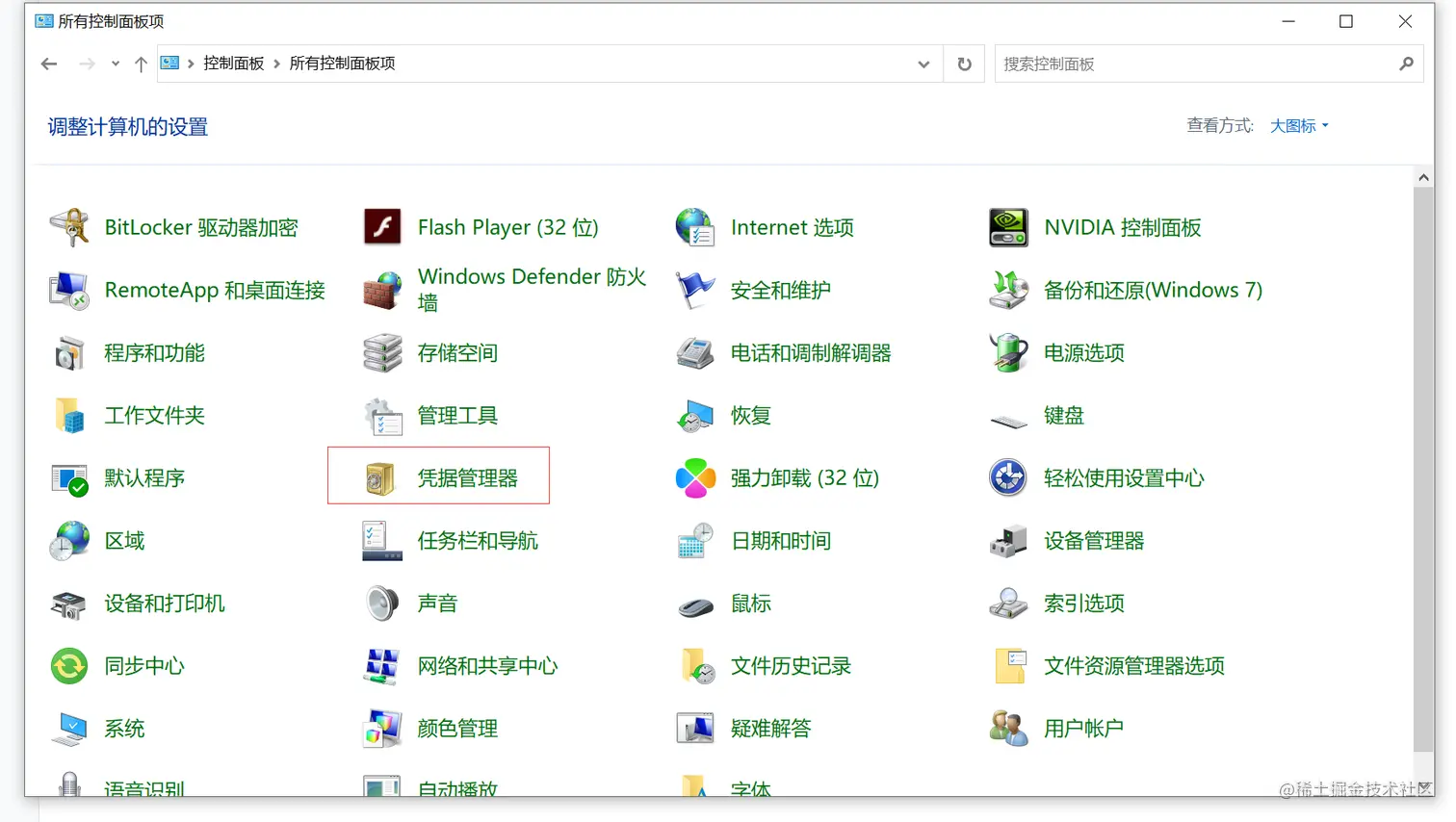The height and width of the screenshot is (822, 1456).
Task: Open the 轻松使用设置中心 icon
Action: [1008, 478]
